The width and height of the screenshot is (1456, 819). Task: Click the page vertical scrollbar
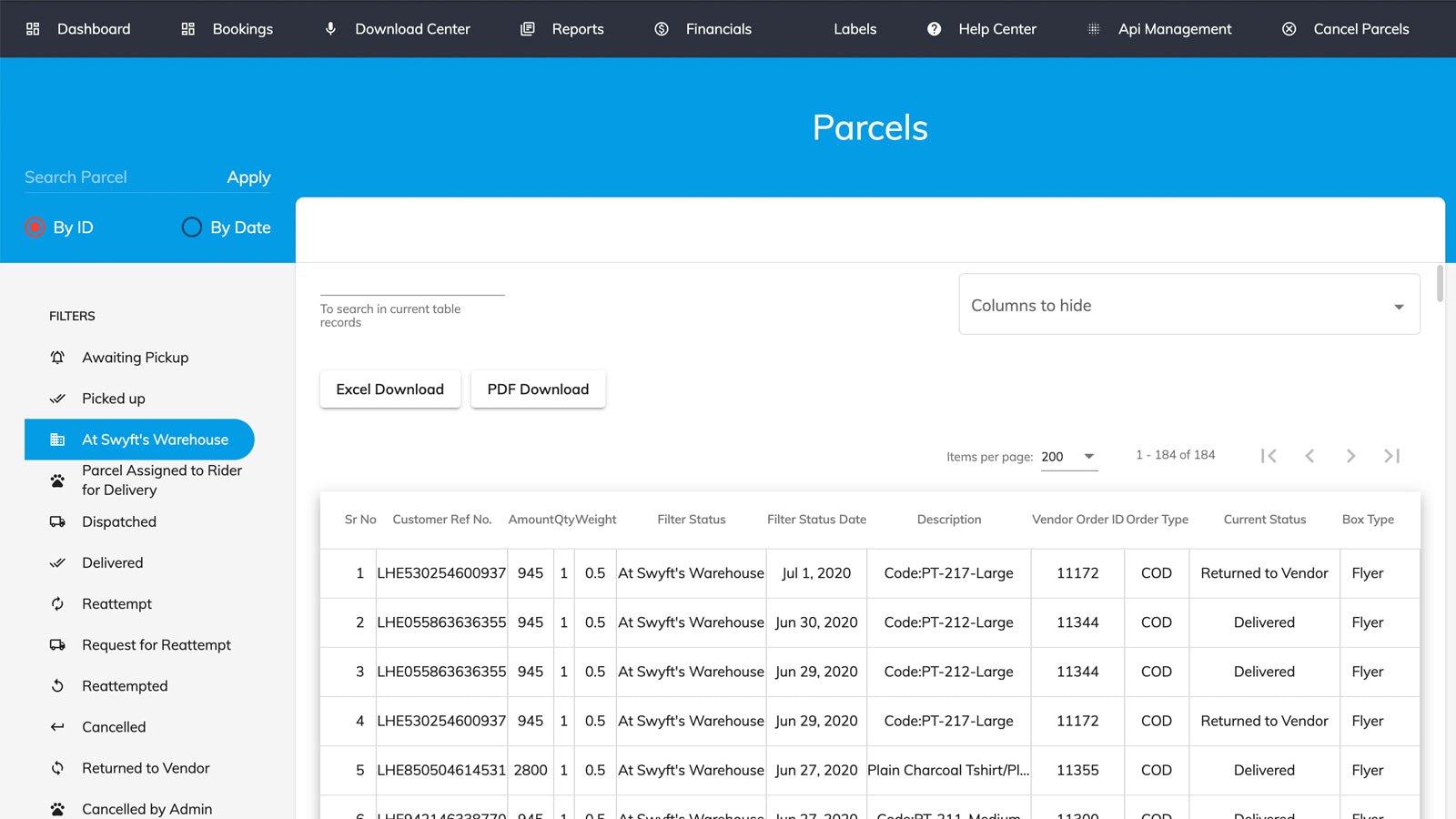pyautogui.click(x=1440, y=283)
